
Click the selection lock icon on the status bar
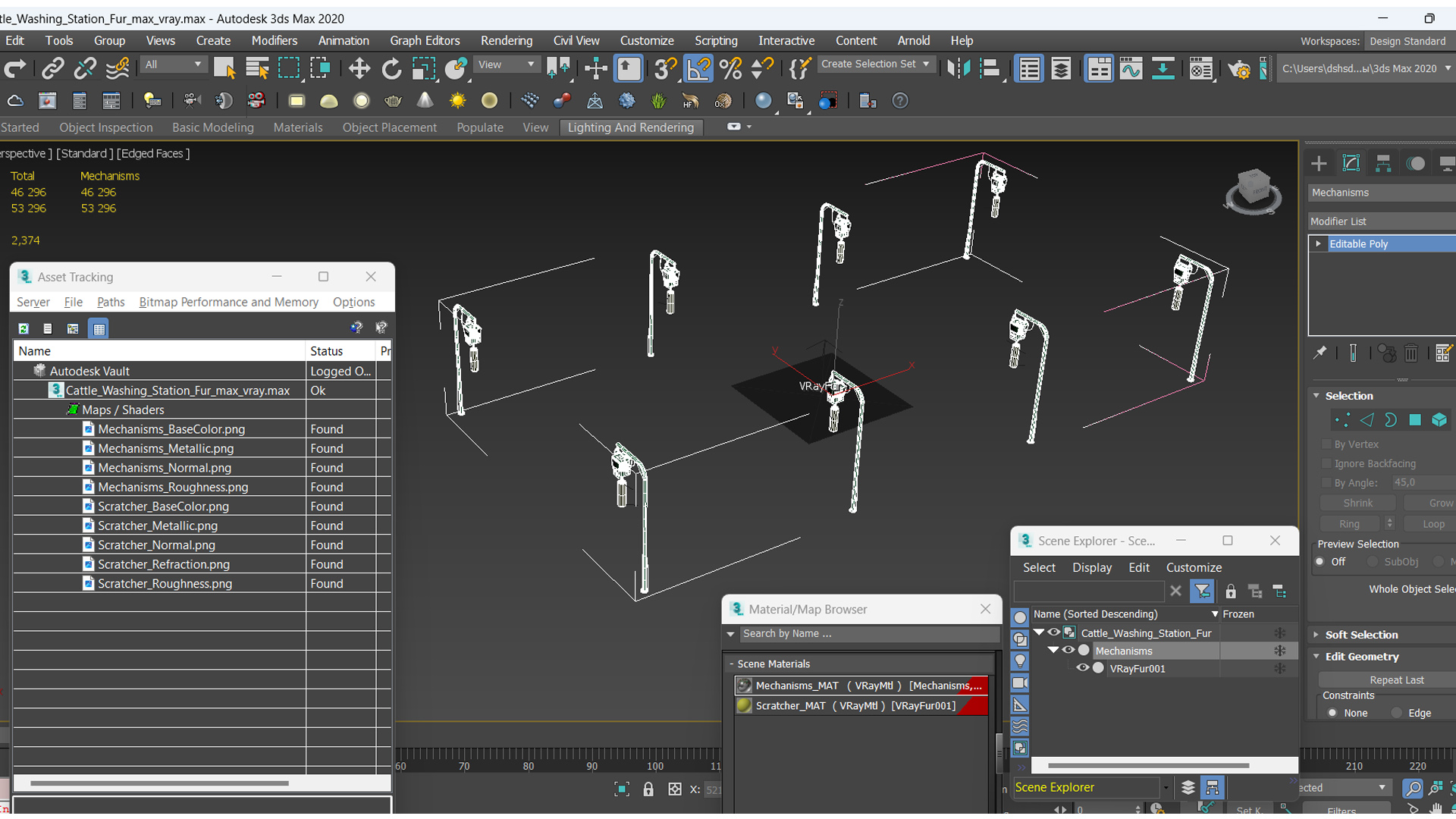pos(648,789)
